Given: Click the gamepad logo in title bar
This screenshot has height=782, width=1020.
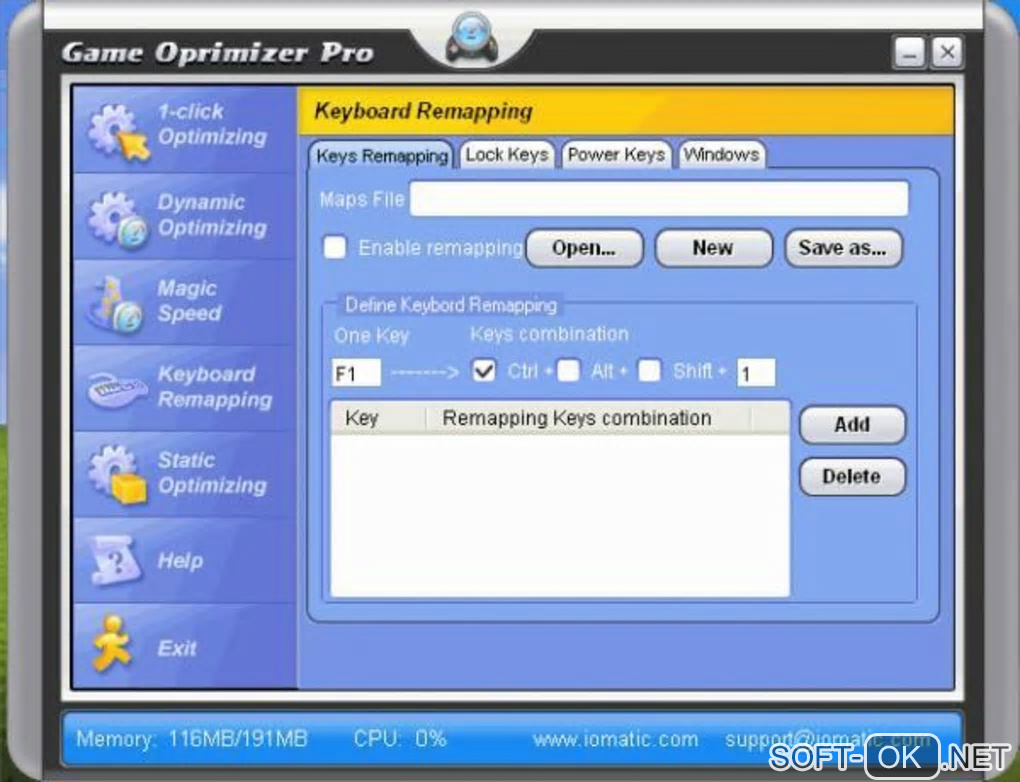Looking at the screenshot, I should (472, 40).
